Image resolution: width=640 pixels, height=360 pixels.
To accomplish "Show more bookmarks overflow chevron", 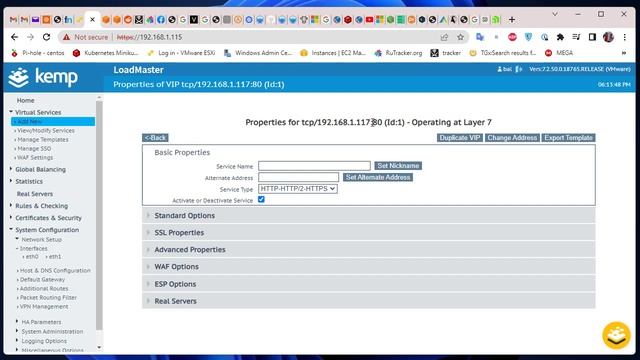I will pos(624,53).
